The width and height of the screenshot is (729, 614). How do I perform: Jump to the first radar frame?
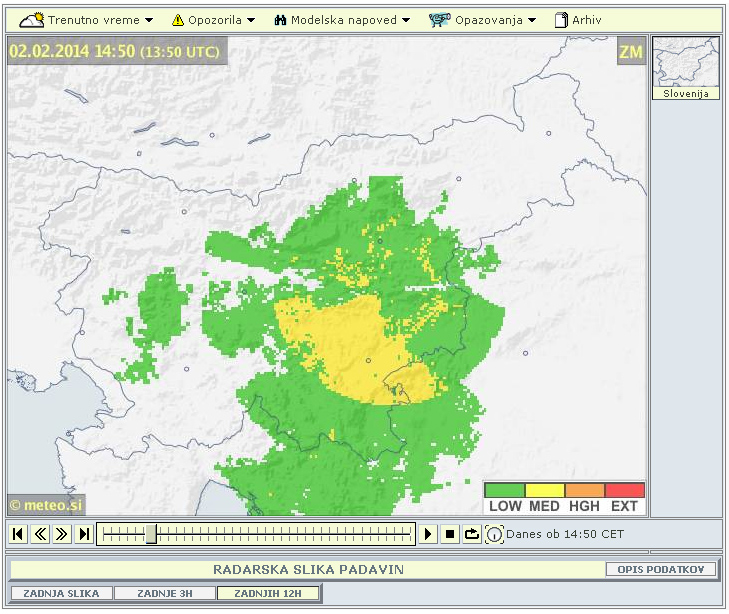pyautogui.click(x=18, y=534)
